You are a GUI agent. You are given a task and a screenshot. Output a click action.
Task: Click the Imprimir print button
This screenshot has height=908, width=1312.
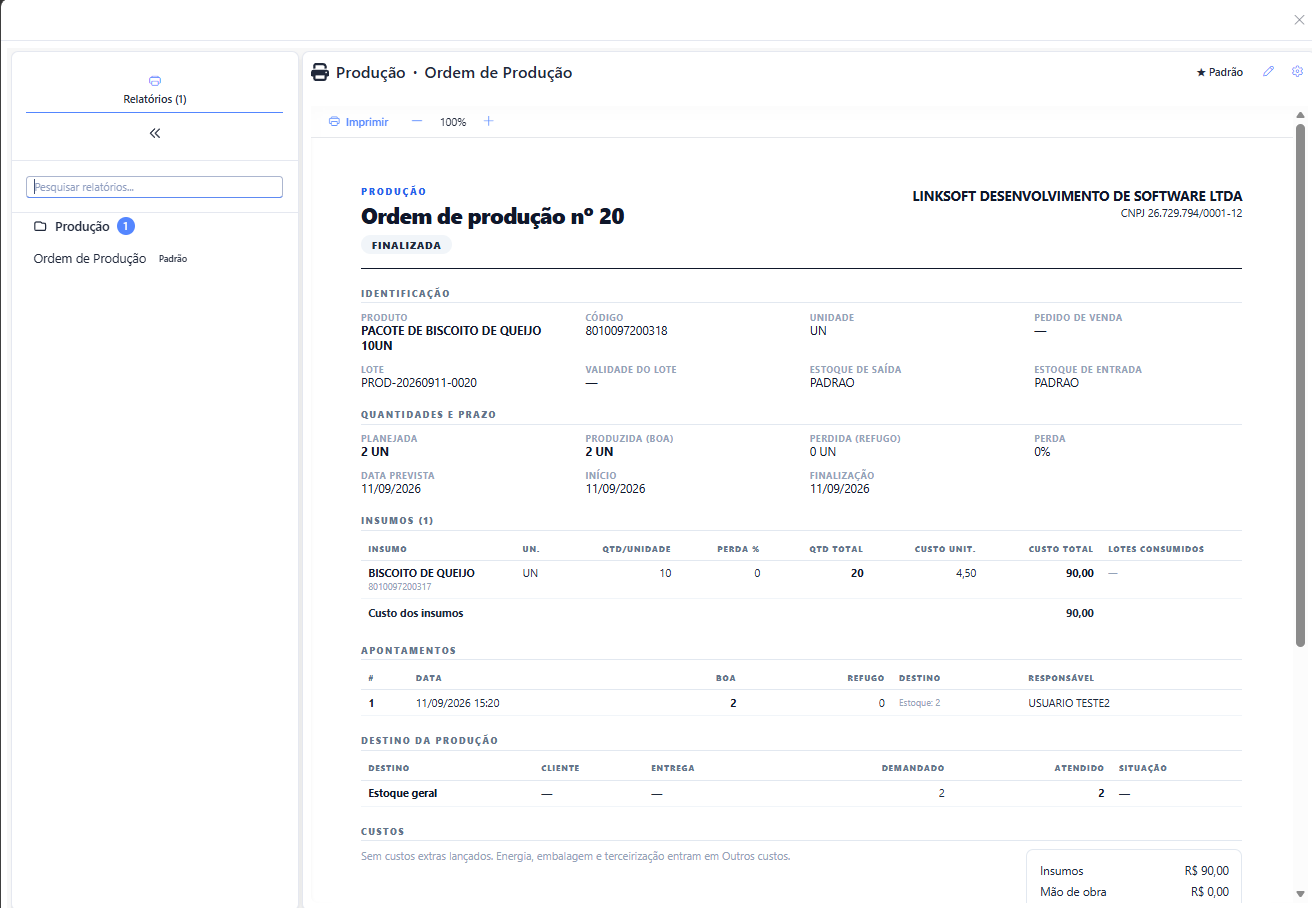point(358,122)
